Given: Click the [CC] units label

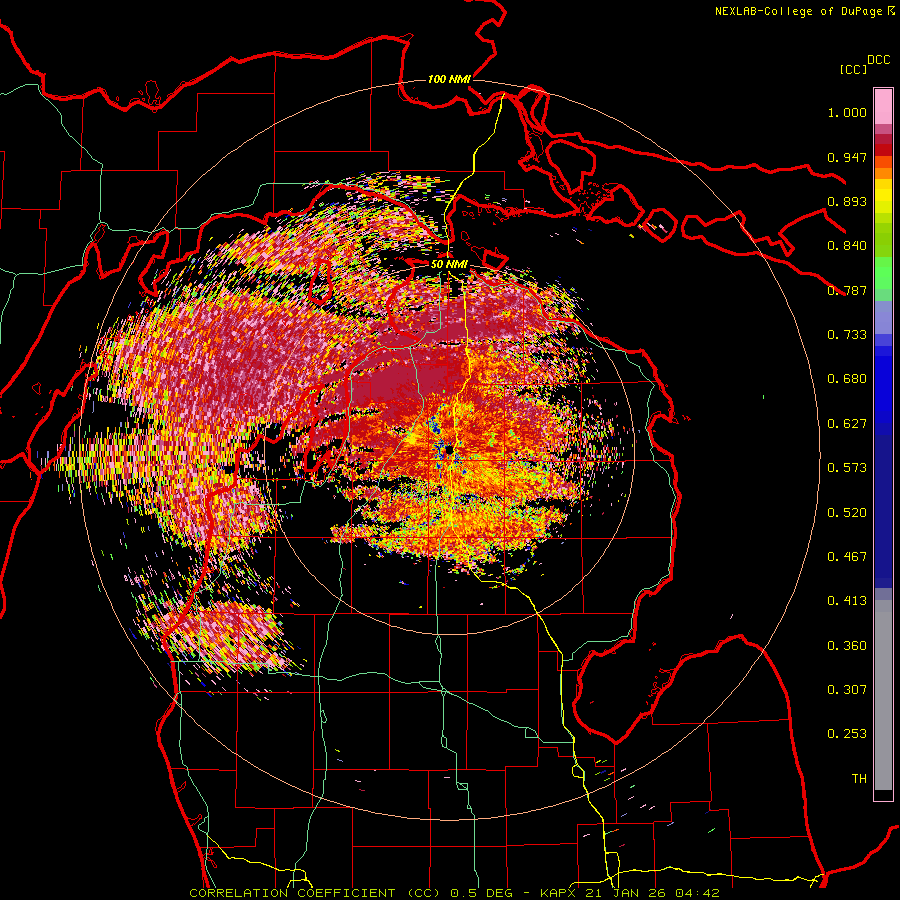Looking at the screenshot, I should 853,69.
